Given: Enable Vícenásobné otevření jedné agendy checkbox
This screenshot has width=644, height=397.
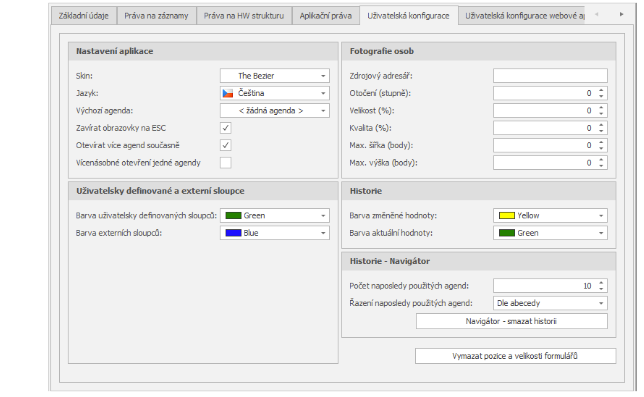Looking at the screenshot, I should click(x=225, y=163).
